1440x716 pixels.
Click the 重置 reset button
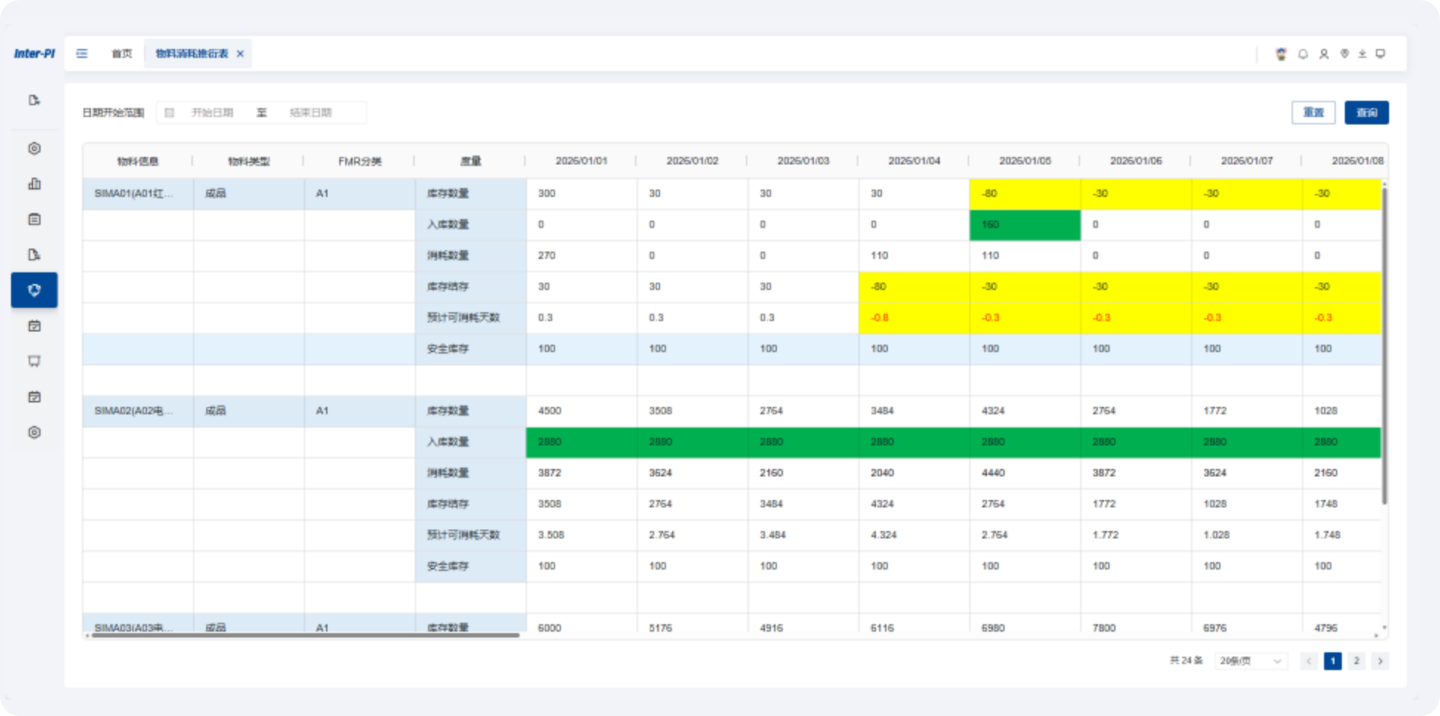pyautogui.click(x=1313, y=113)
